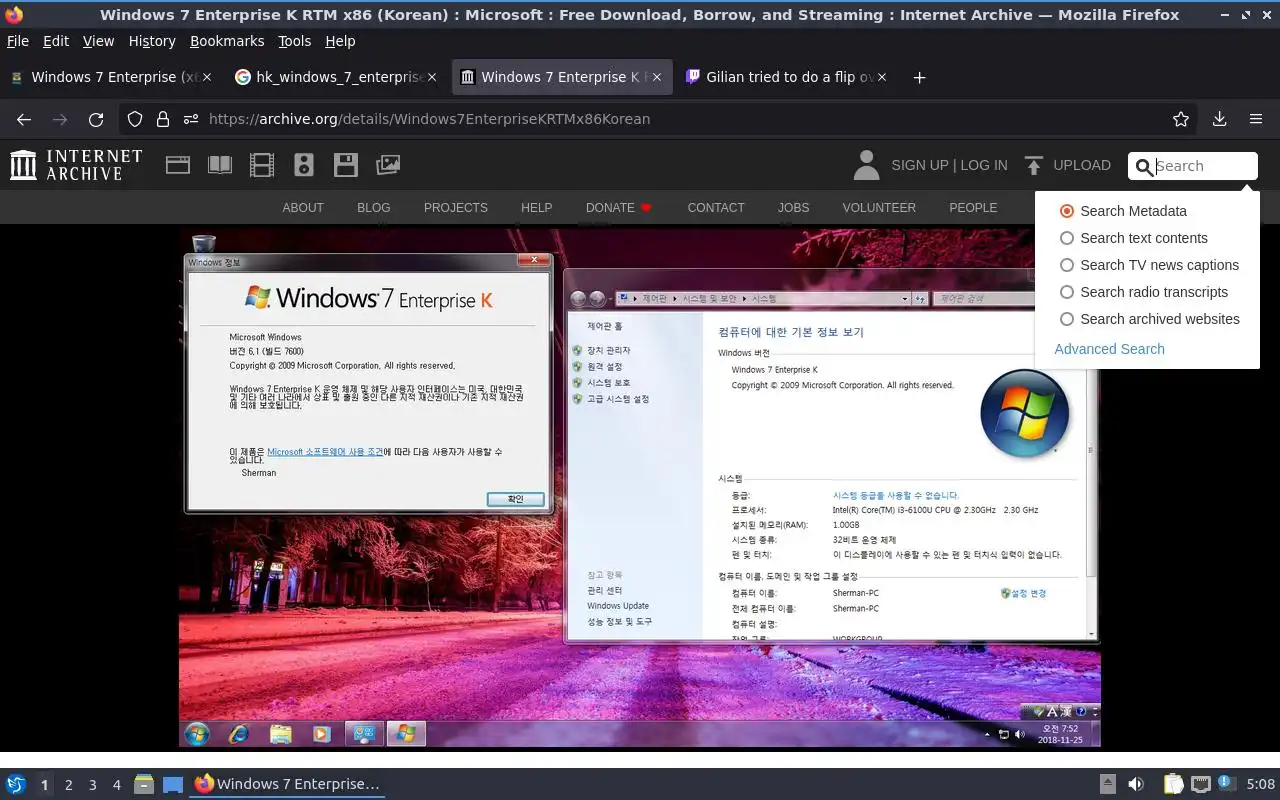Open the Images icon
This screenshot has height=800, width=1280.
[x=388, y=165]
